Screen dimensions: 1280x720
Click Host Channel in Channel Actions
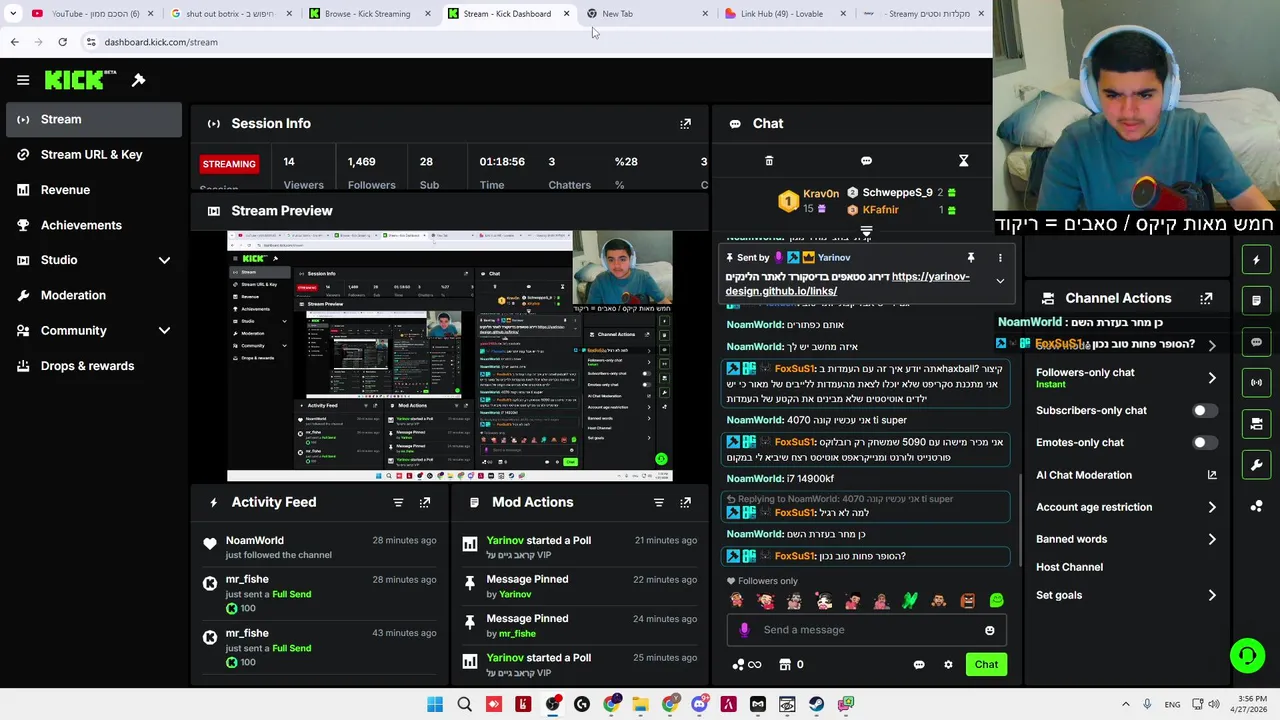[1069, 567]
